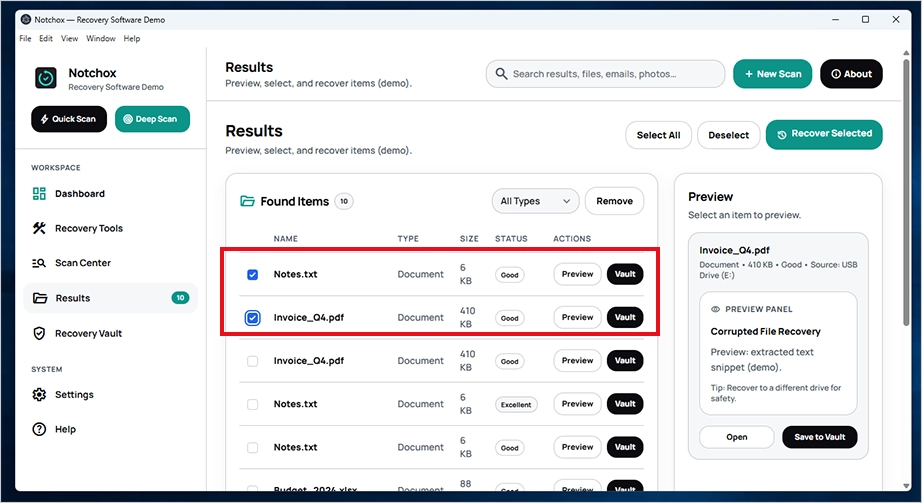The width and height of the screenshot is (922, 503).
Task: Open the Window menu
Action: point(101,38)
